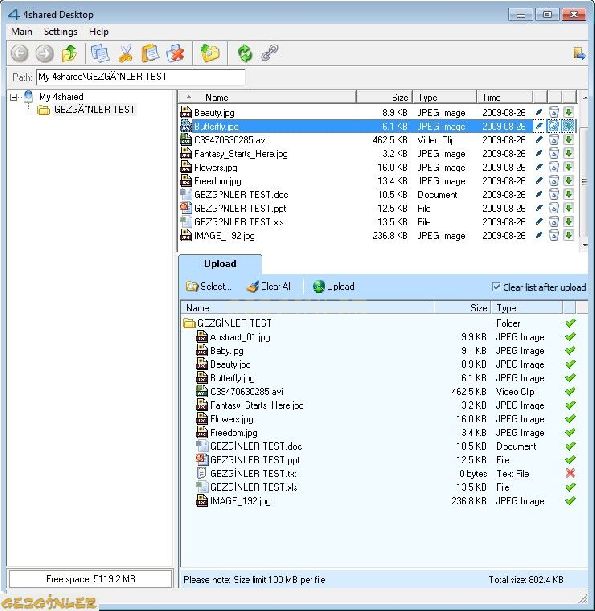Screen dimensions: 595x611
Task: Open the Help menu
Action: pos(99,32)
